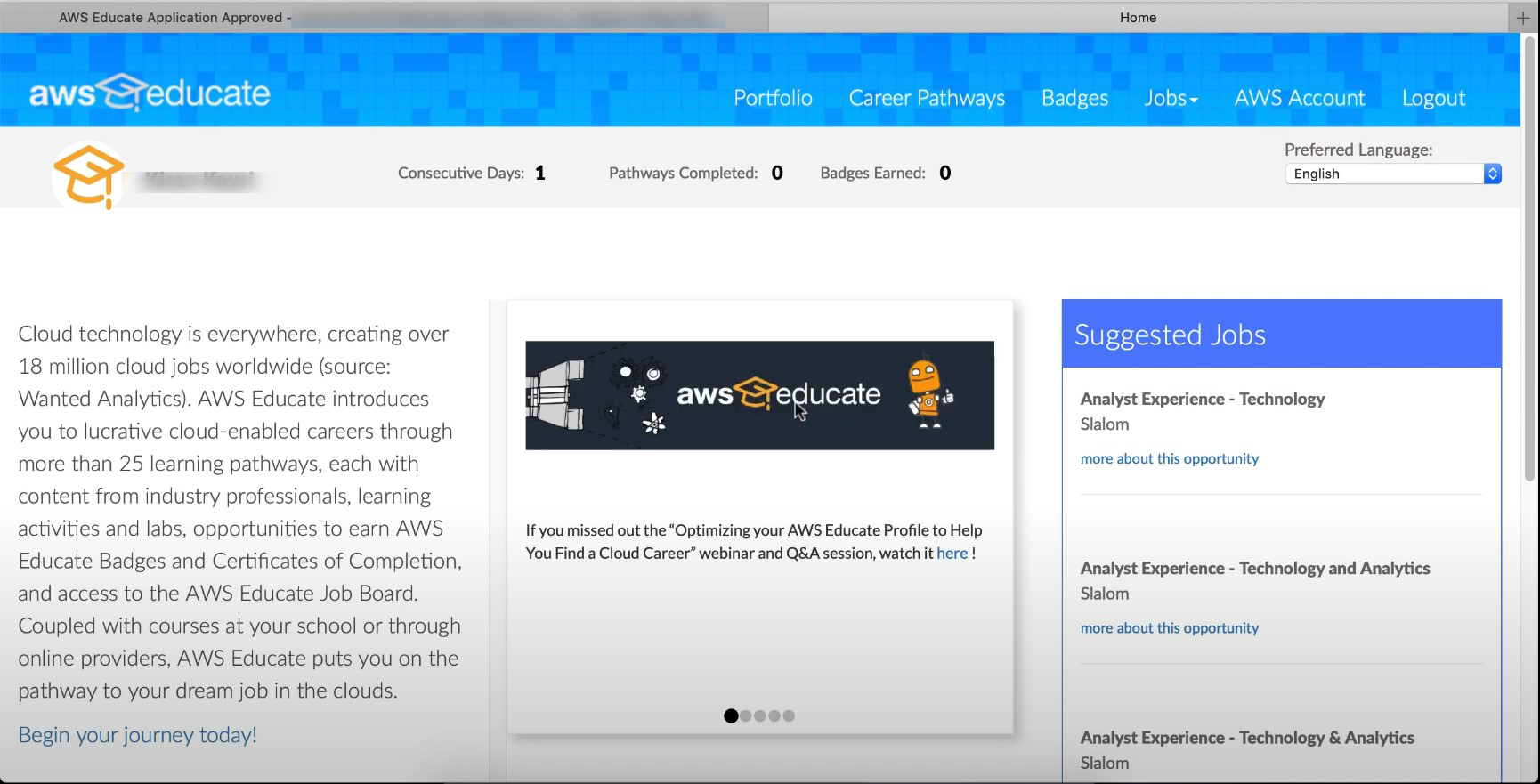Click the 'Suggested Jobs' panel header
The height and width of the screenshot is (784, 1540).
[x=1281, y=335]
